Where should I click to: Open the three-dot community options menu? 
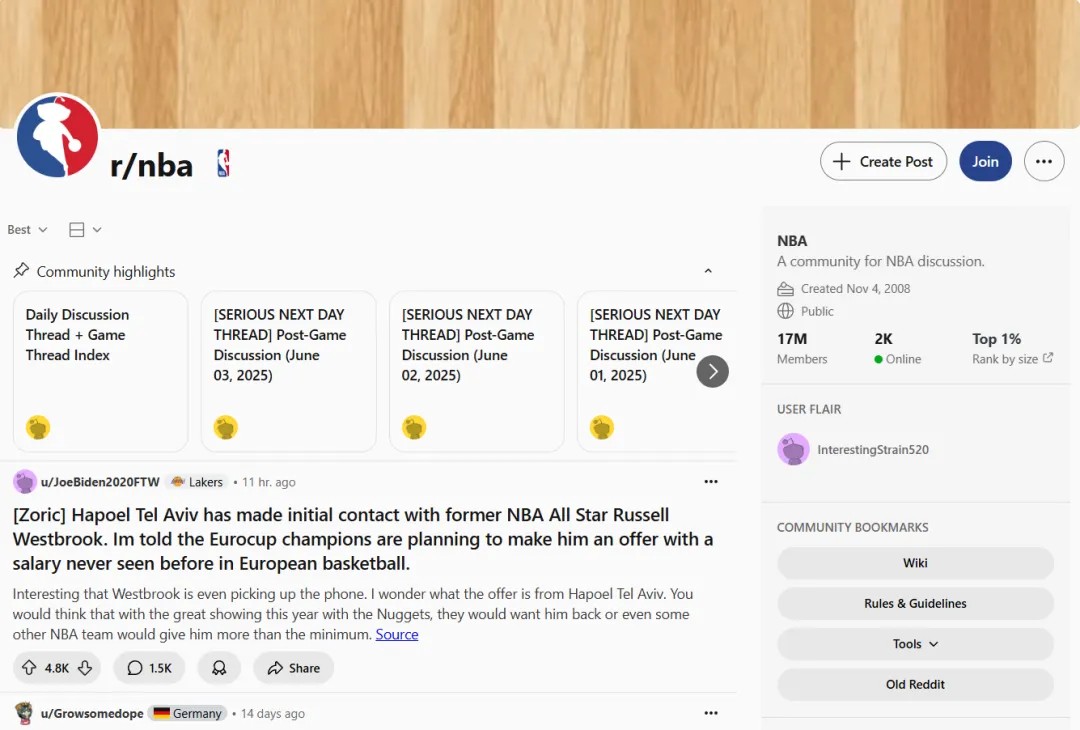click(x=1043, y=161)
